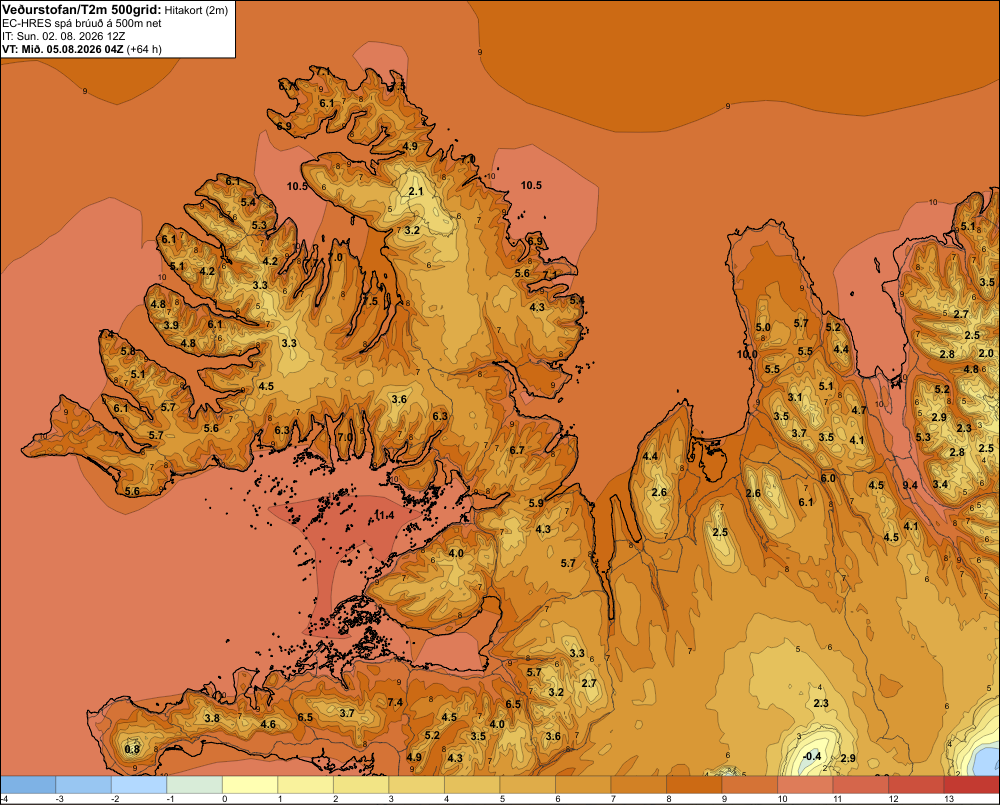Click the 11.4 temperature label over the bay
1000x805 pixels.
point(384,515)
